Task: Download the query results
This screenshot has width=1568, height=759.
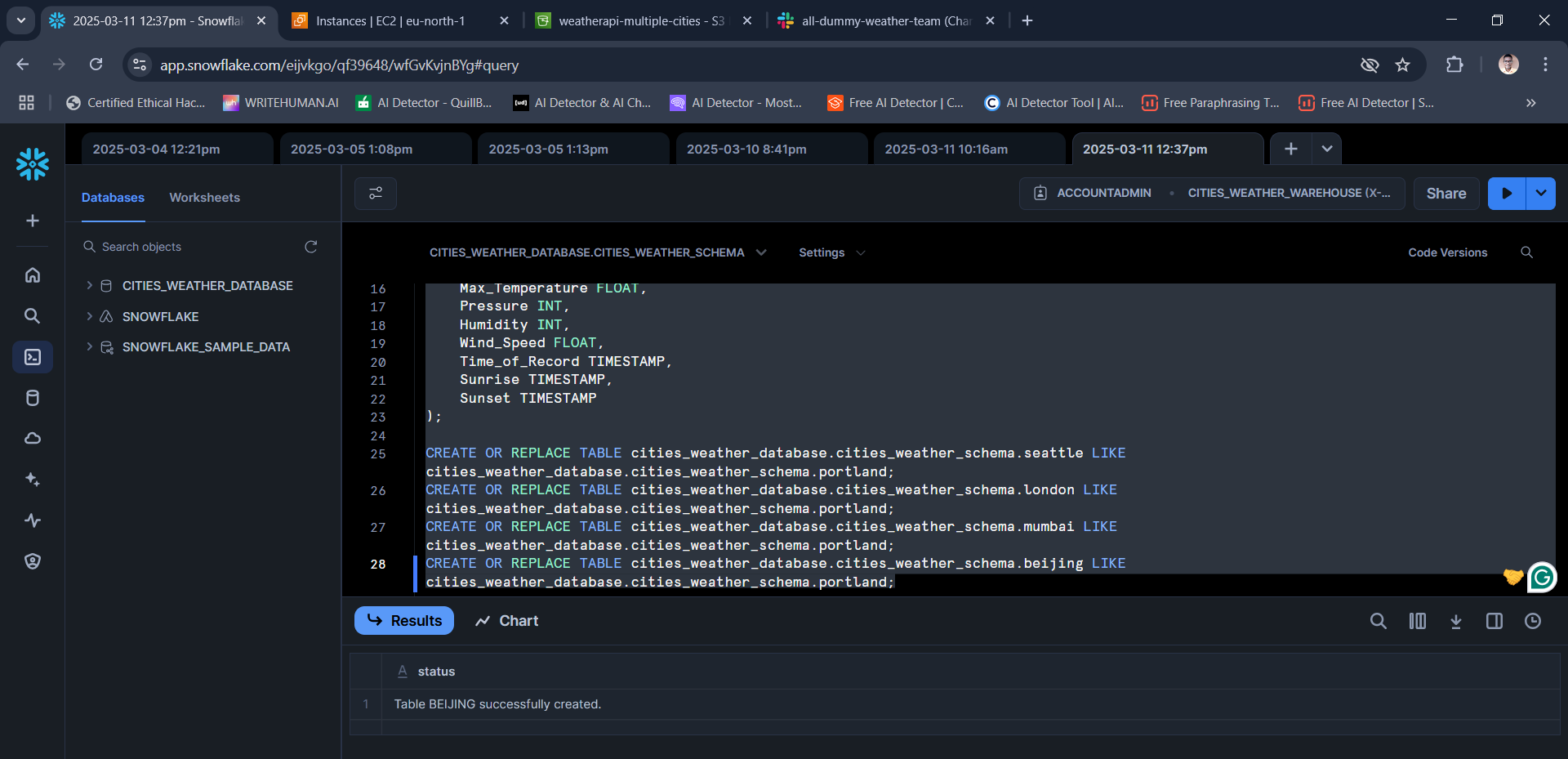Action: pyautogui.click(x=1456, y=621)
